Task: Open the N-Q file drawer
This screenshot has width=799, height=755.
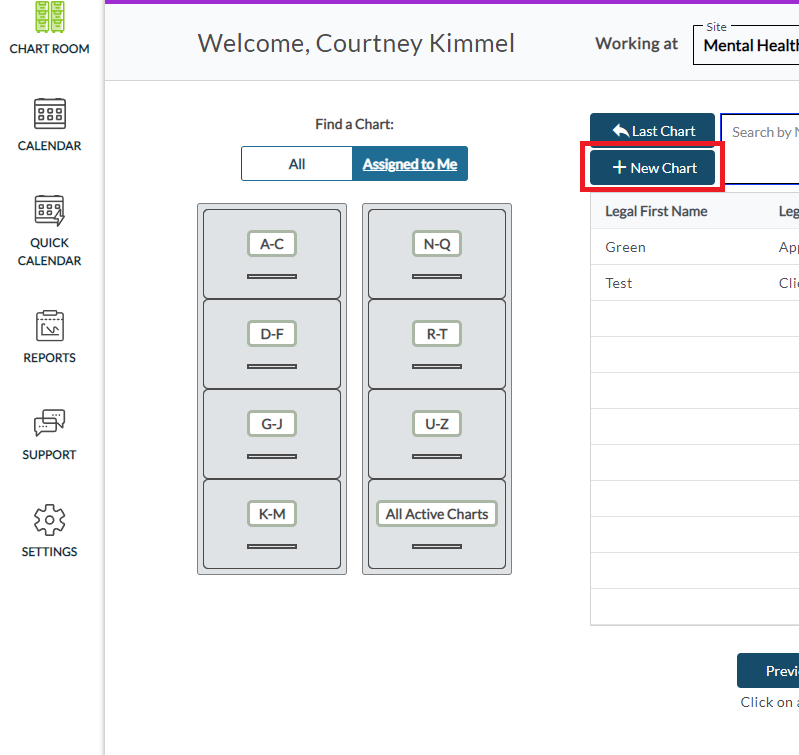Action: [437, 253]
